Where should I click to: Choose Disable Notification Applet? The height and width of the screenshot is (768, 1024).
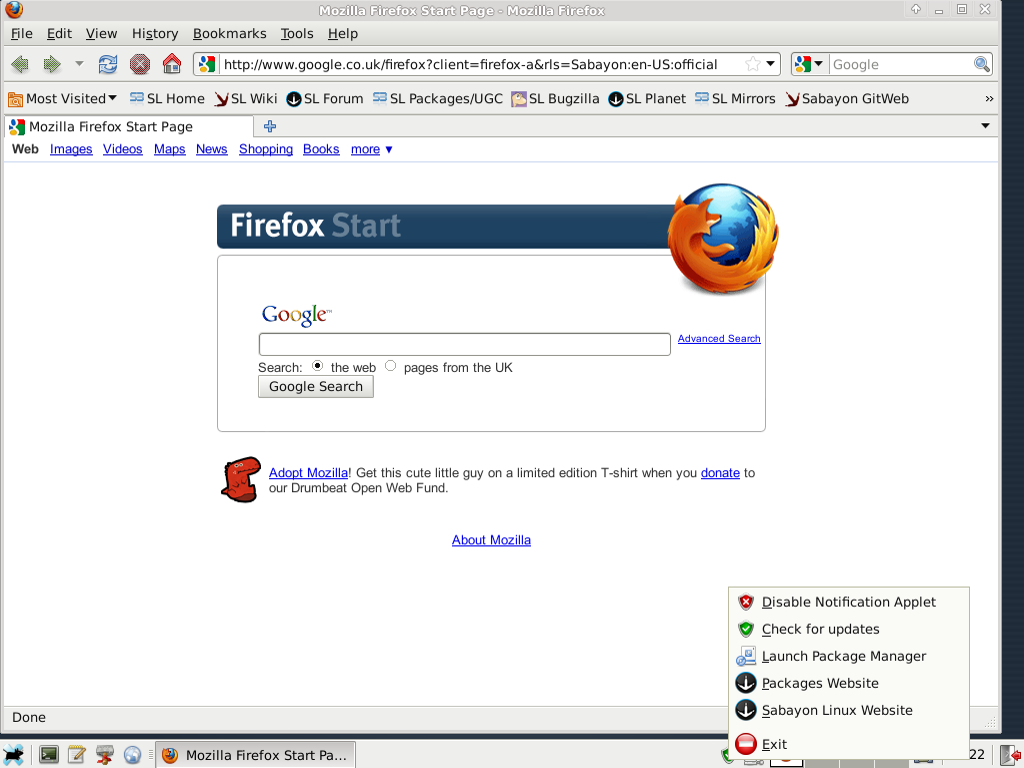(x=848, y=602)
